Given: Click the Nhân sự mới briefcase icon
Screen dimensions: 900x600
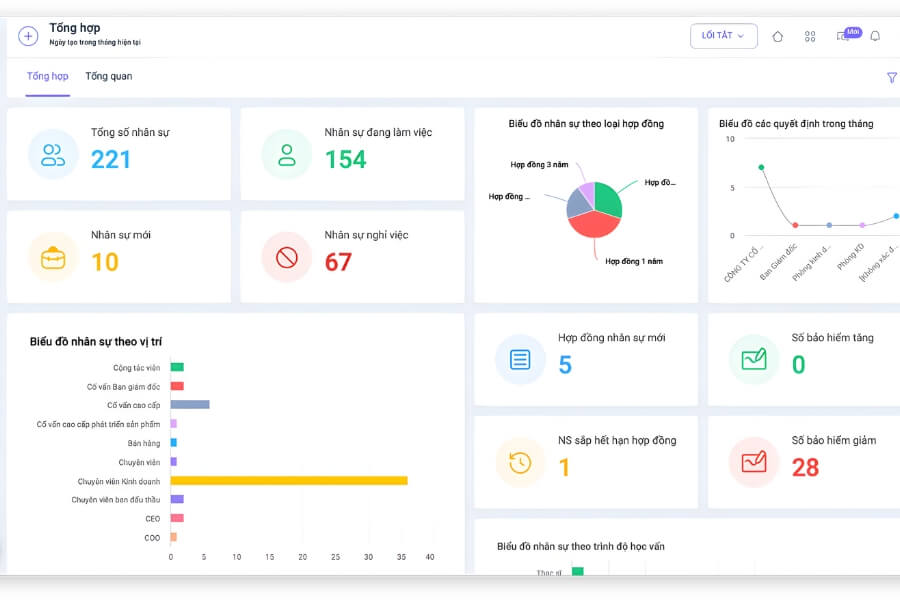Looking at the screenshot, I should point(53,258).
